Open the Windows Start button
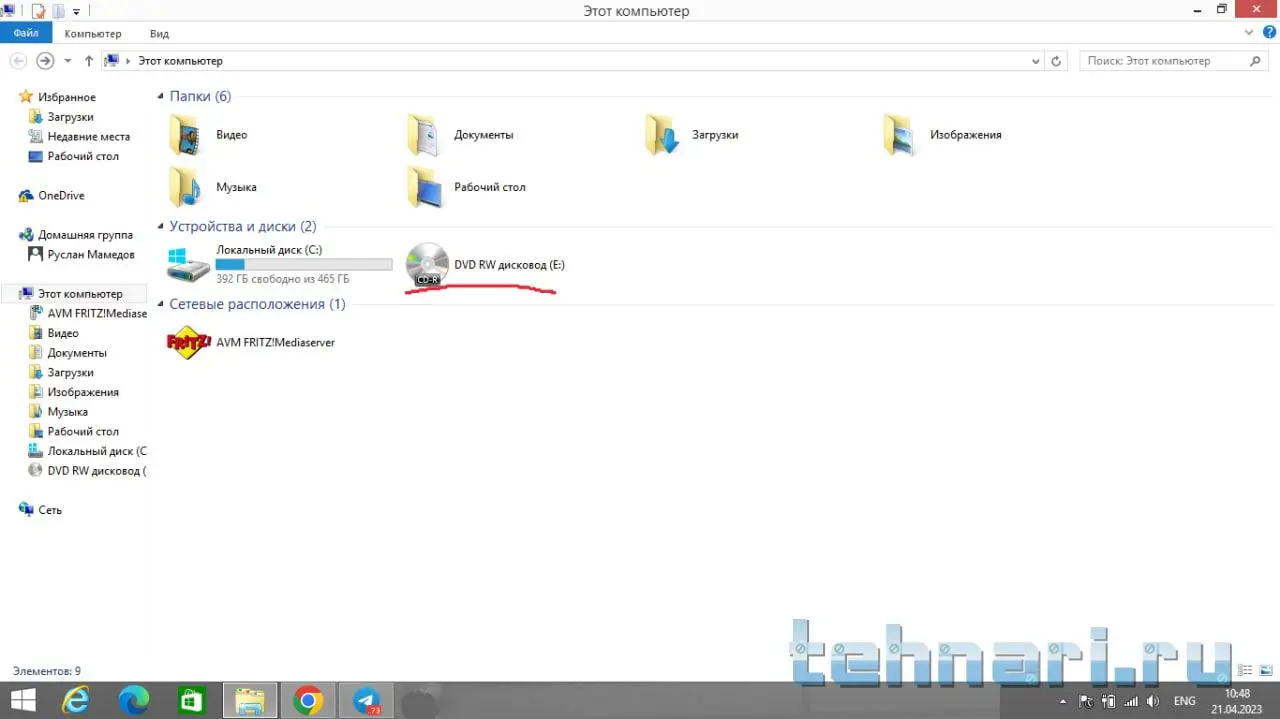1280x719 pixels. coord(22,700)
